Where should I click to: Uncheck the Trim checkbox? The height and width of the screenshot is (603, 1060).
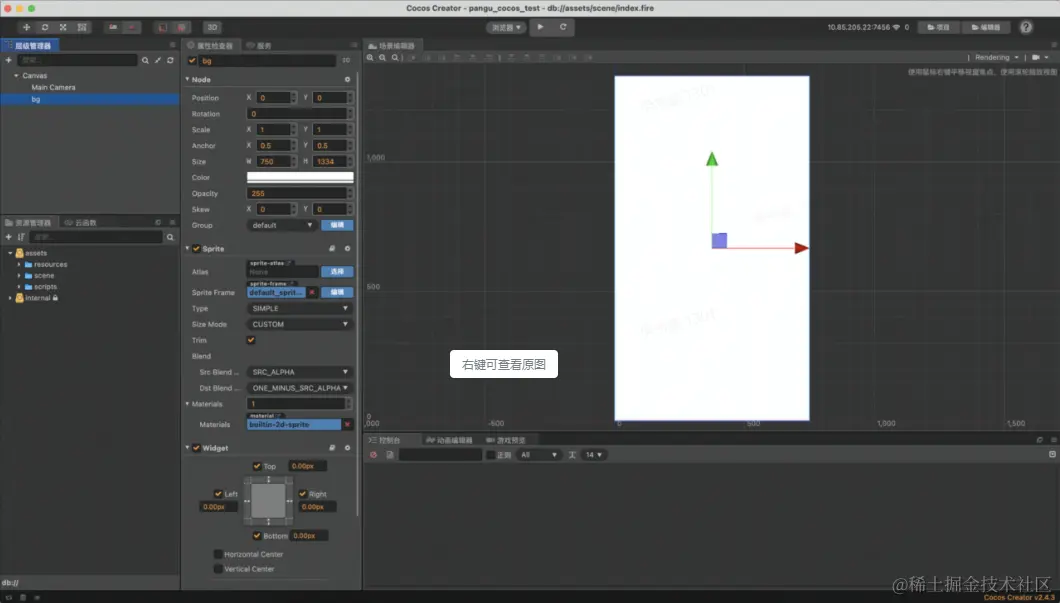point(251,340)
